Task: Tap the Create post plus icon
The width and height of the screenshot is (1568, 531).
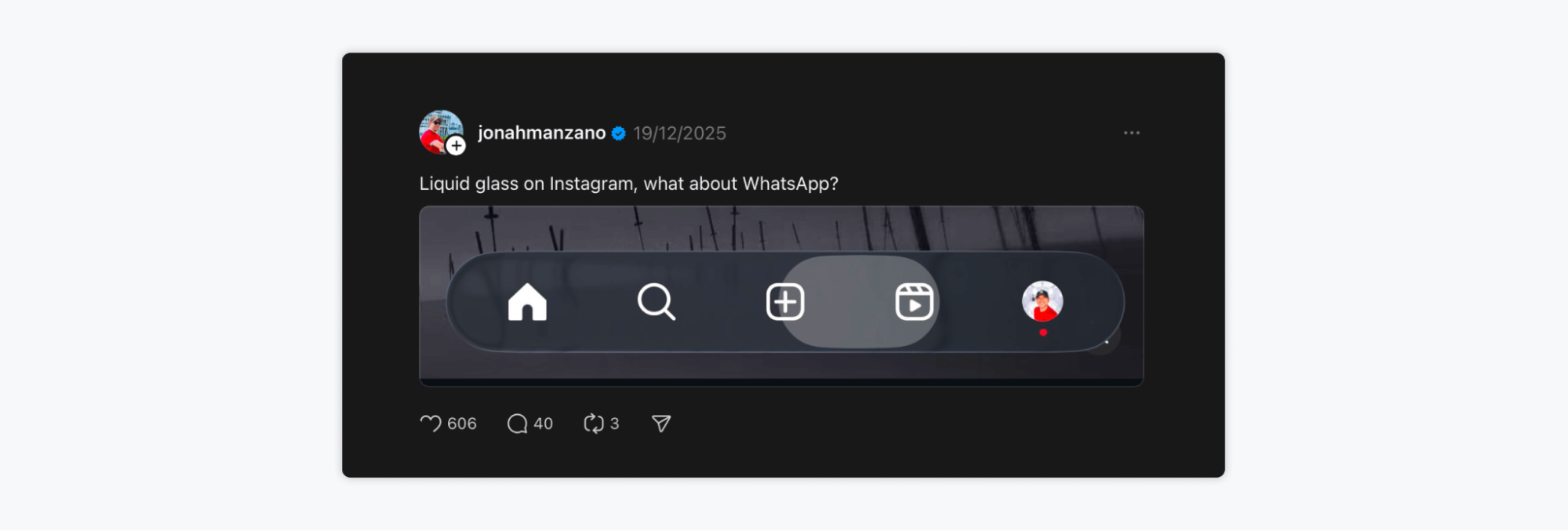Action: coord(785,300)
